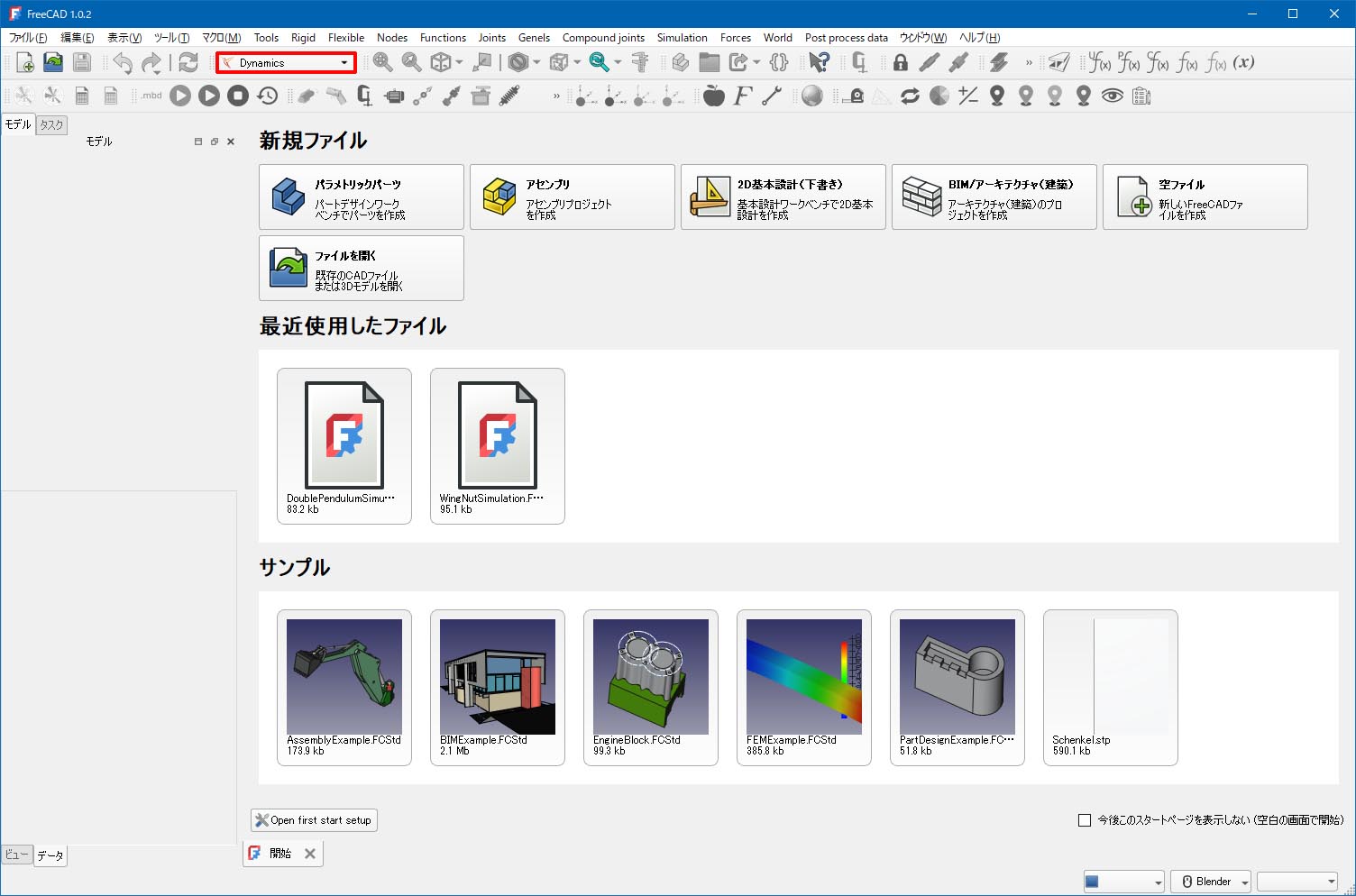Viewport: 1356px width, 896px height.
Task: Click the Pf(x) function icon
Action: [x=1128, y=62]
